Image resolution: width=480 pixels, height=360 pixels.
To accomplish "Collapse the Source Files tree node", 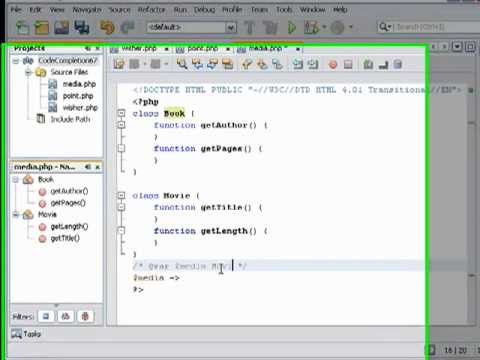I will click(29, 72).
